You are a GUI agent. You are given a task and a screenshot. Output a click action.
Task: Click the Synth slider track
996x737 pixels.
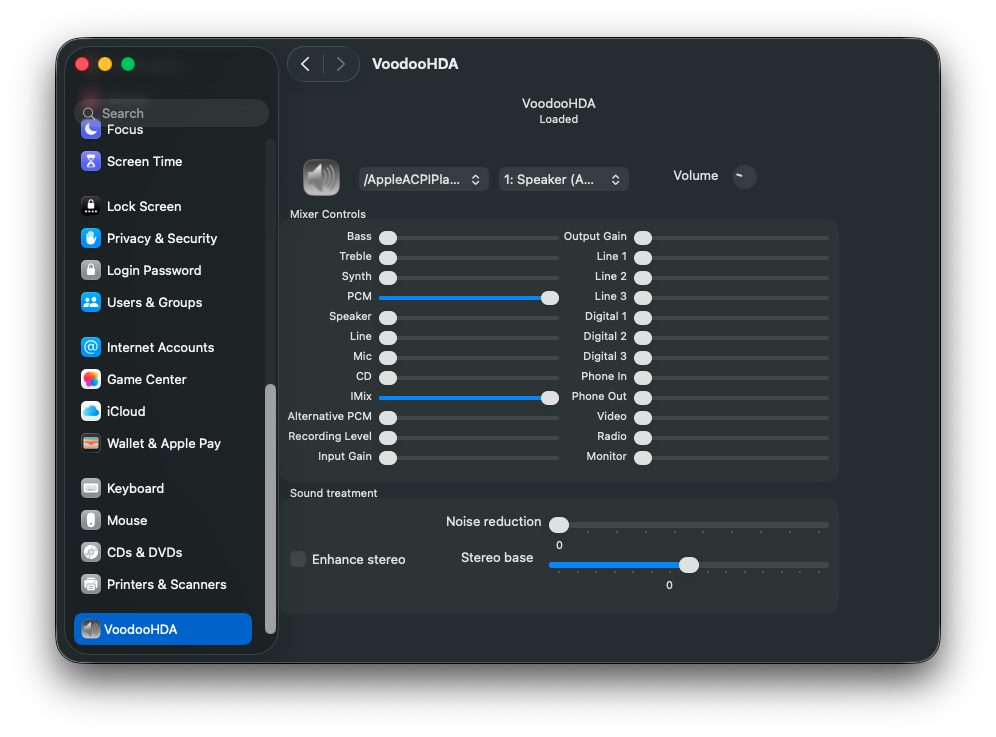(x=469, y=278)
